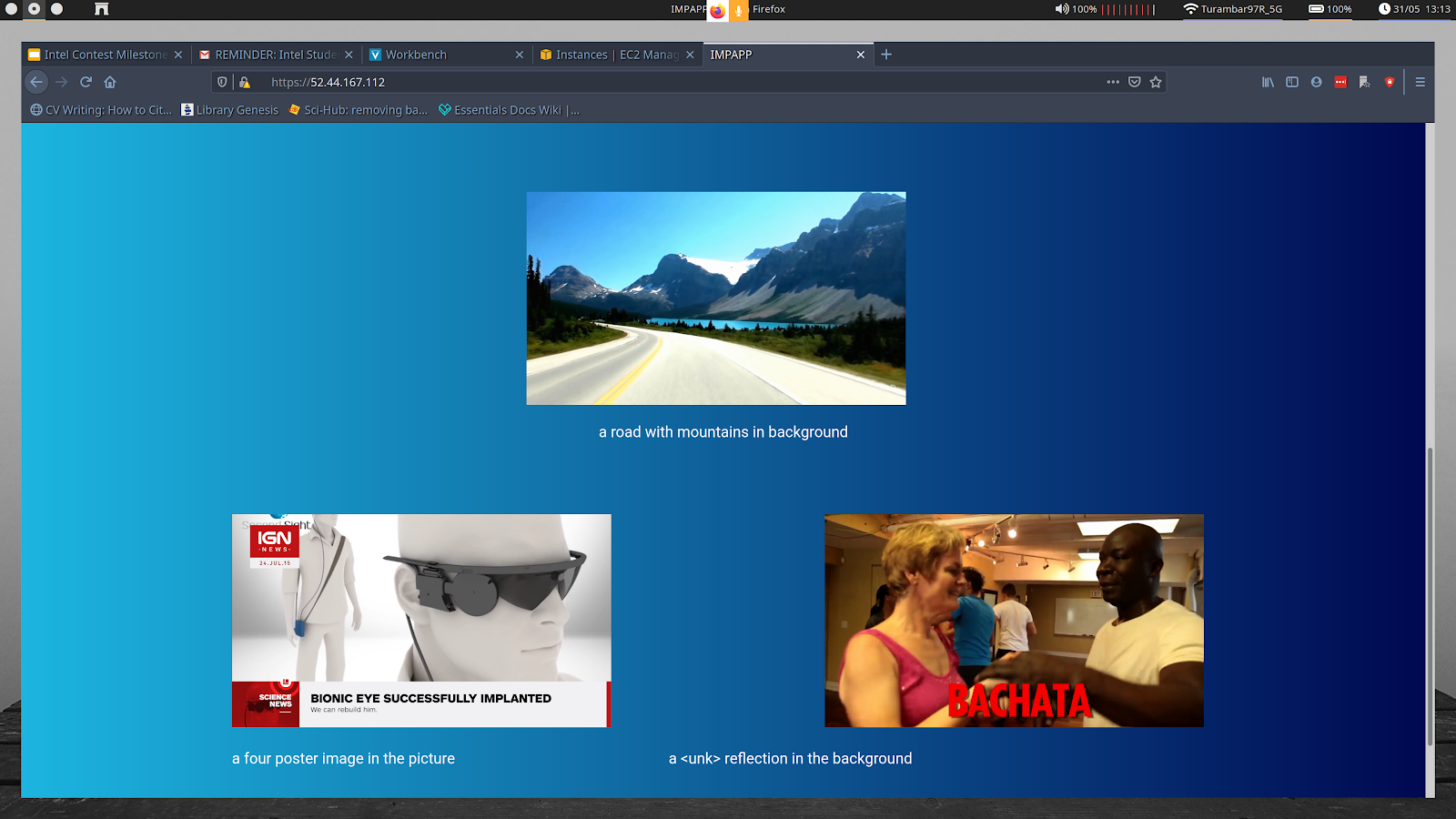This screenshot has height=819, width=1456.
Task: Open the Firefox hamburger menu
Action: pos(1420,82)
